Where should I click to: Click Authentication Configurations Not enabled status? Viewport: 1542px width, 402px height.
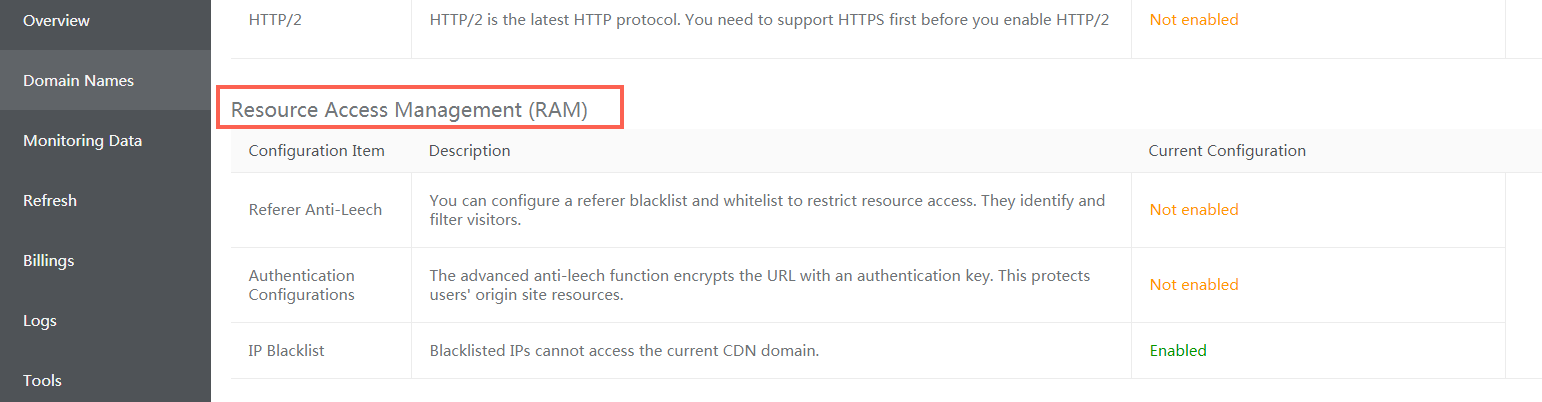coord(1193,285)
